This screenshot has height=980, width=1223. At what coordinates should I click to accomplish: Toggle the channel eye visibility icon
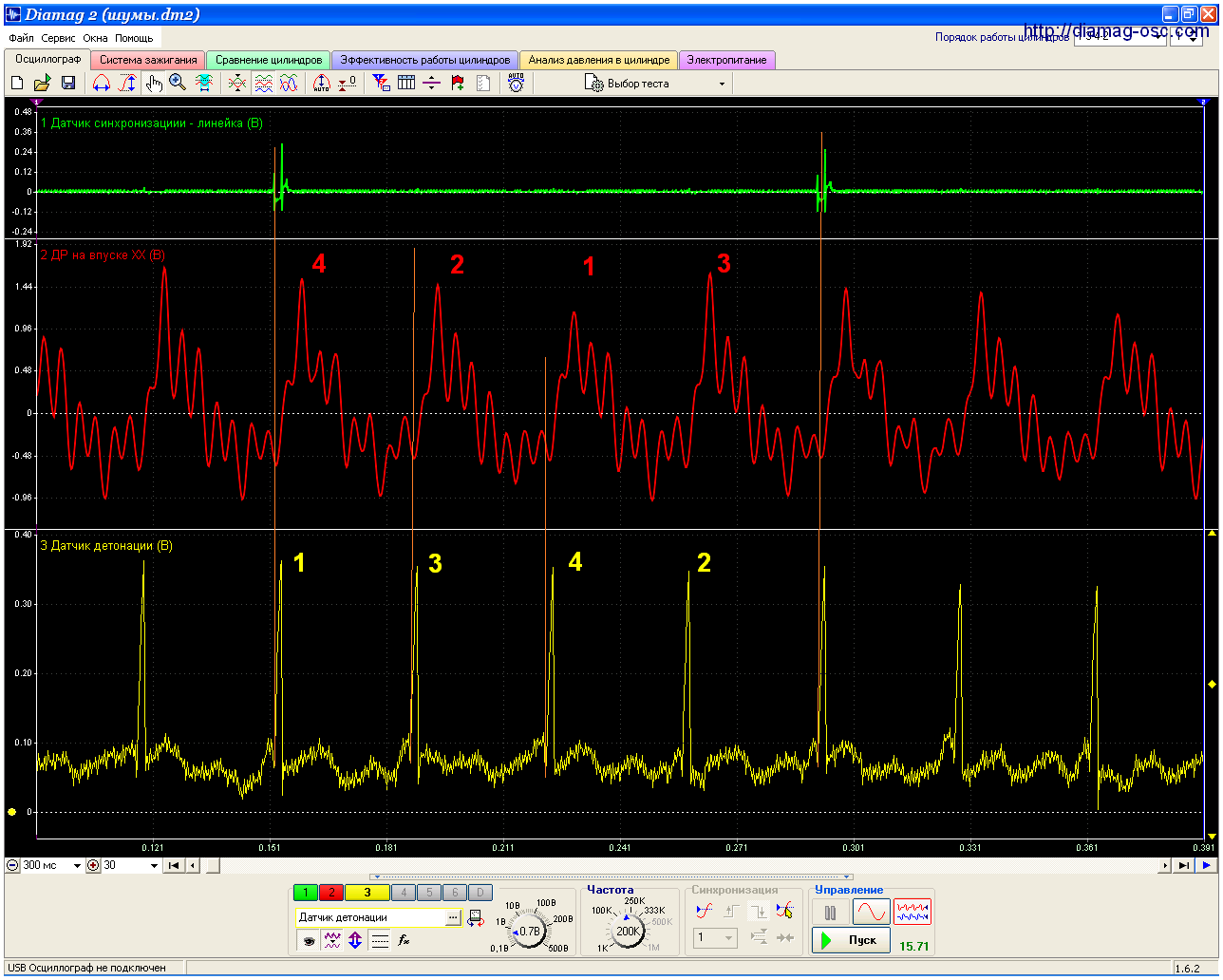coord(309,940)
